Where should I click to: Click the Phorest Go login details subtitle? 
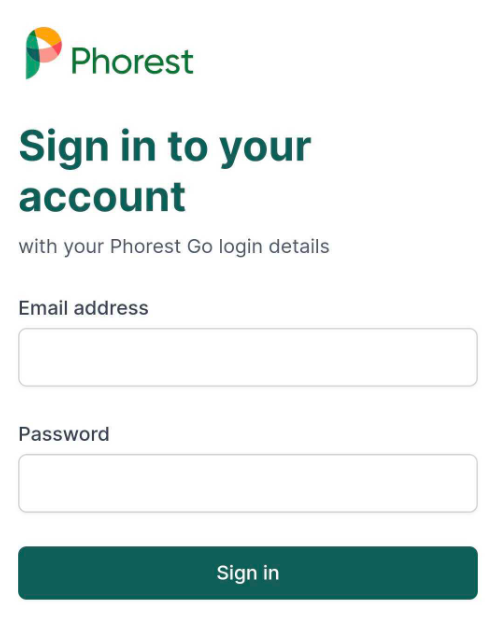coord(174,246)
